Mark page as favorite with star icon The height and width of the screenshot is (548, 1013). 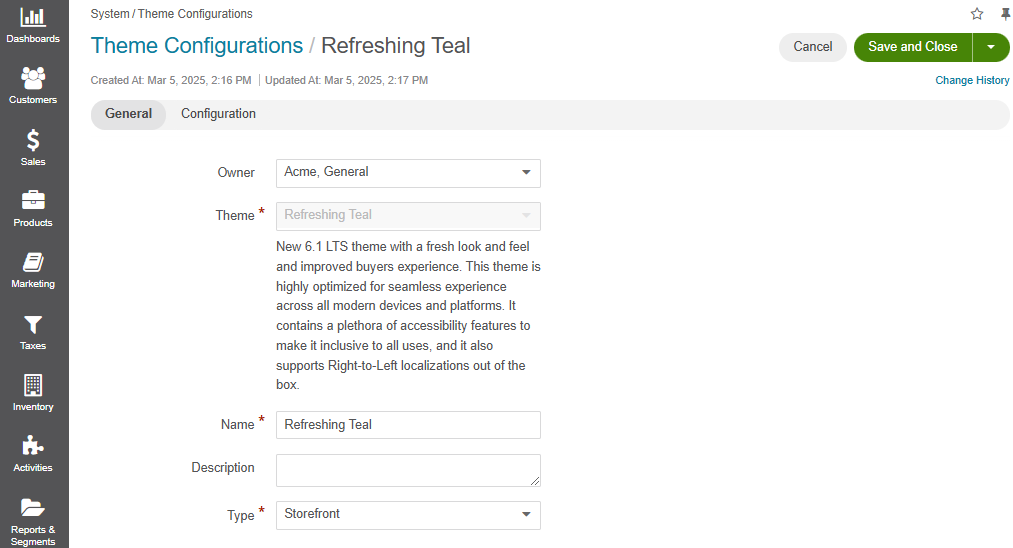pyautogui.click(x=977, y=14)
